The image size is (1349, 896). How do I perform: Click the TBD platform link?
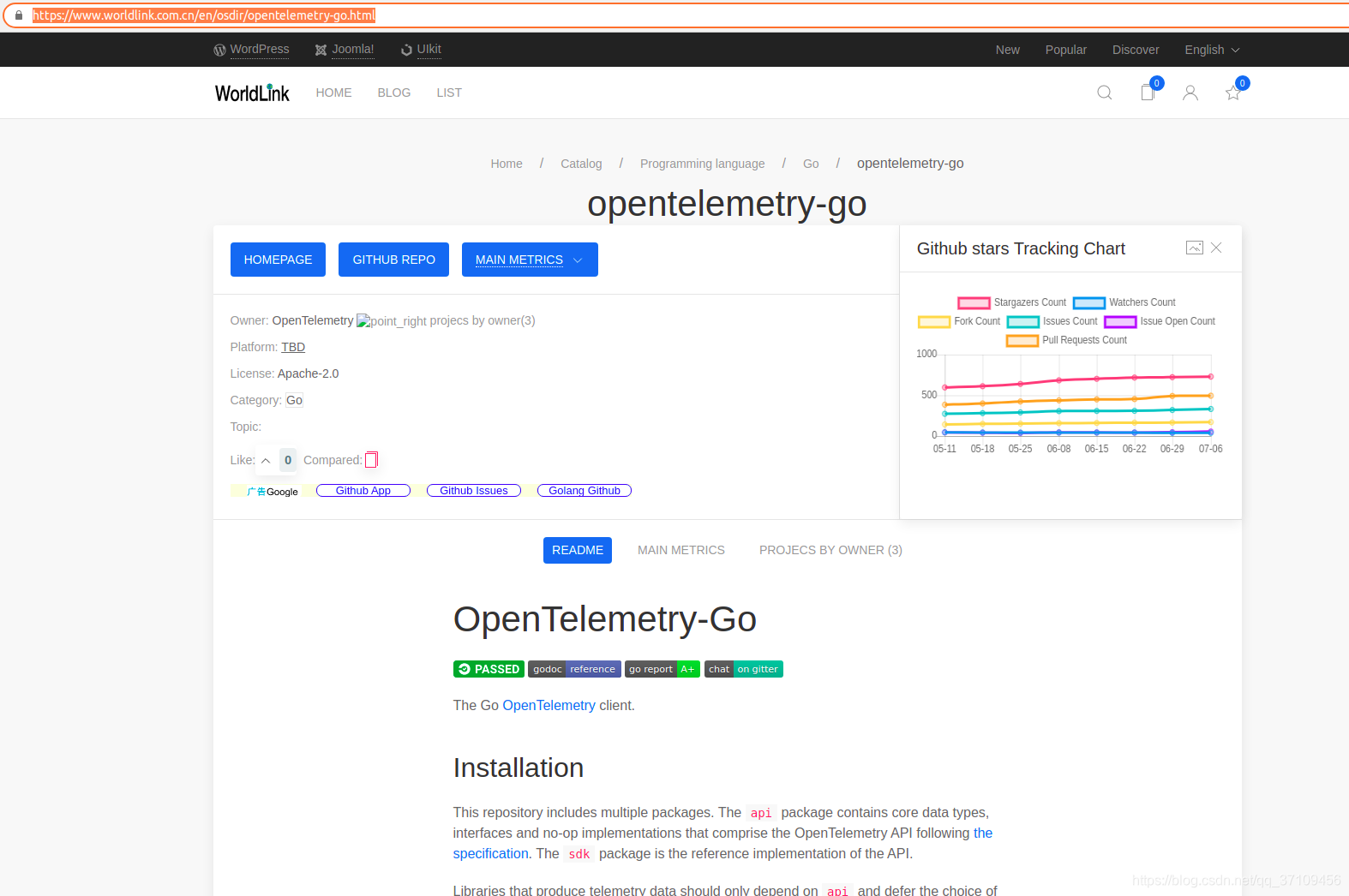(293, 347)
